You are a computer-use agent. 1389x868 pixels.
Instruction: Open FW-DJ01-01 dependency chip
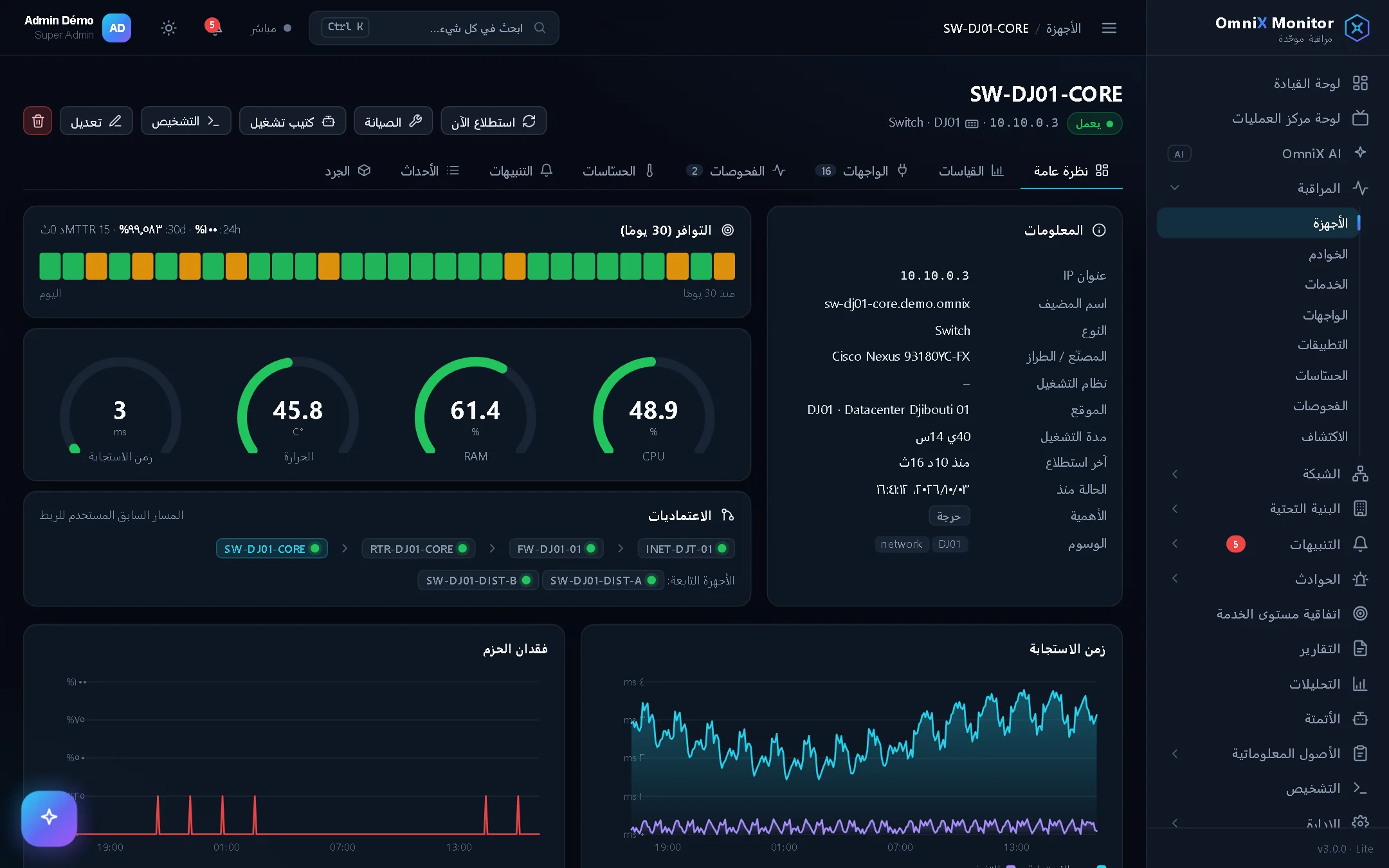tap(556, 549)
